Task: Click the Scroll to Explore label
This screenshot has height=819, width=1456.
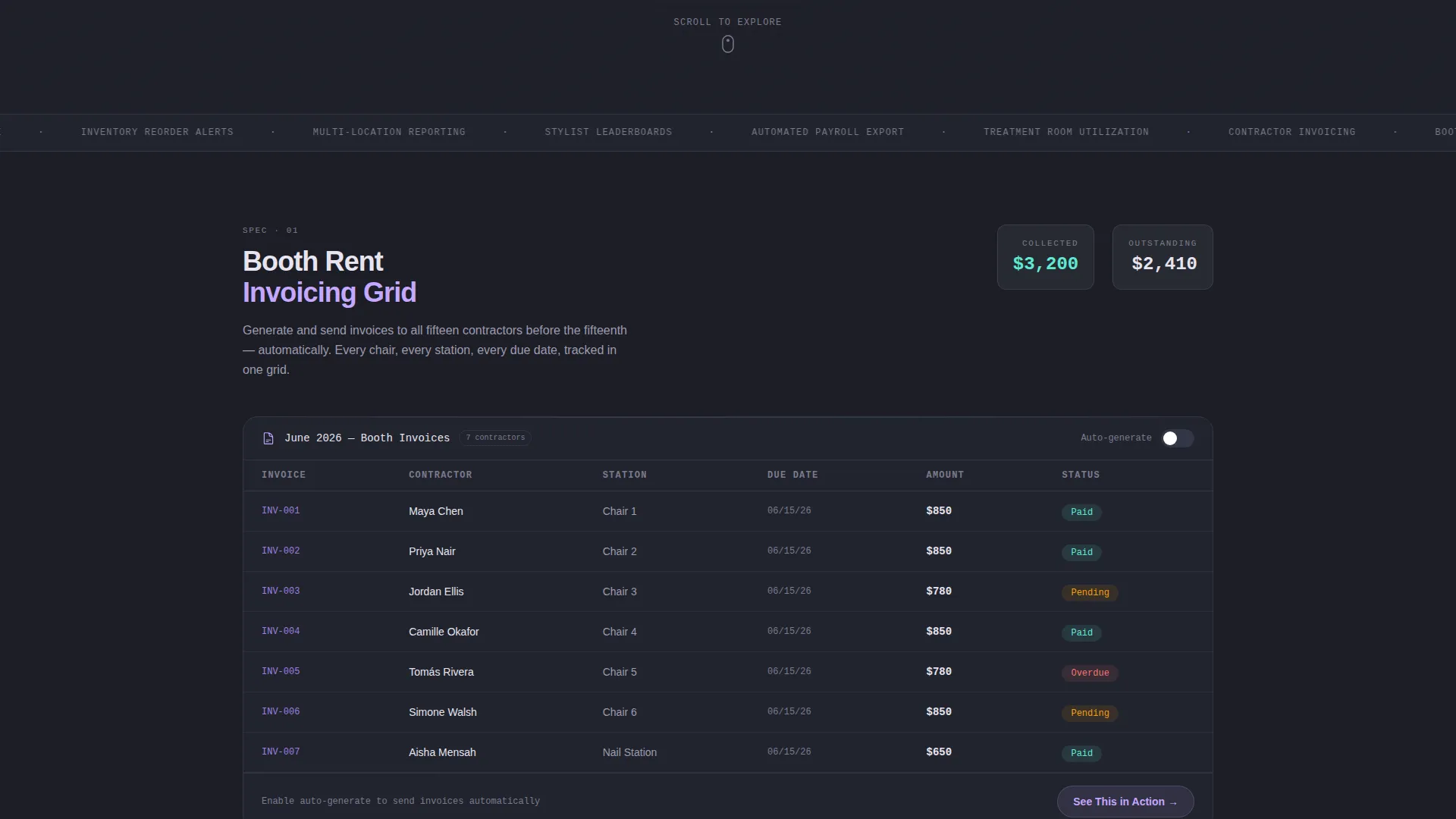Action: pyautogui.click(x=727, y=22)
